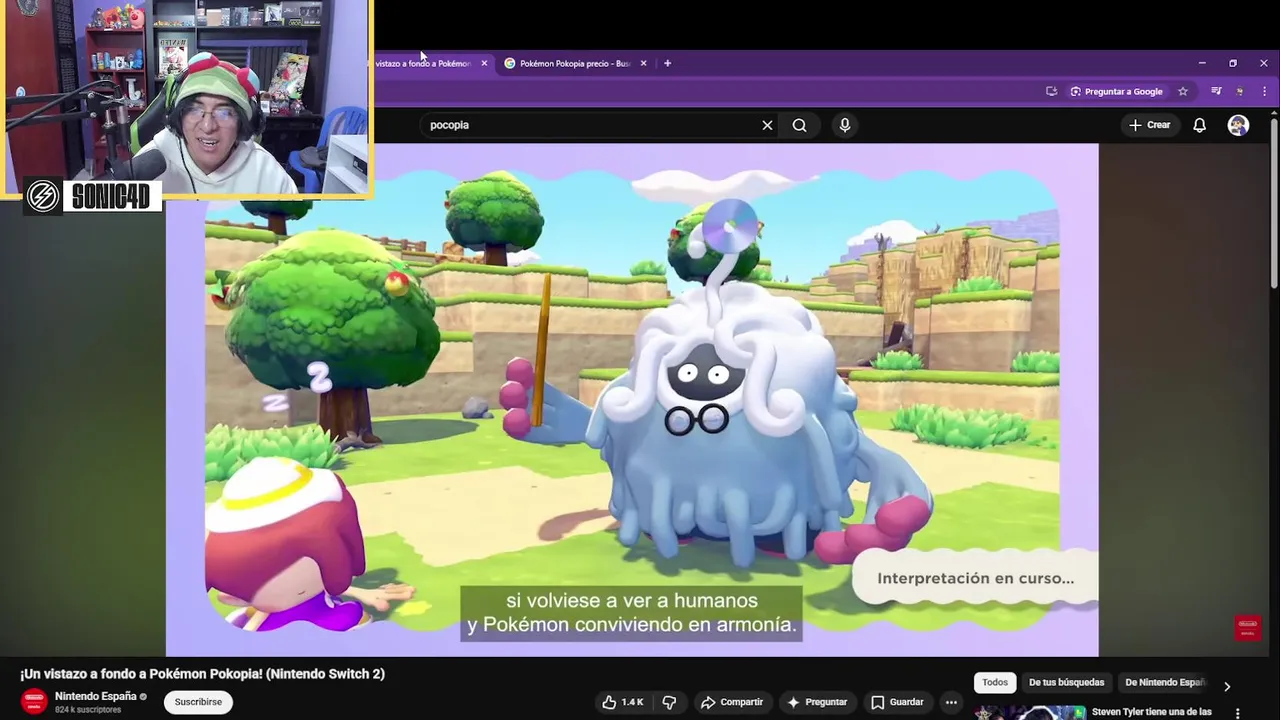Select the De Nintendo España filter chip
The image size is (1280, 720).
(1165, 683)
